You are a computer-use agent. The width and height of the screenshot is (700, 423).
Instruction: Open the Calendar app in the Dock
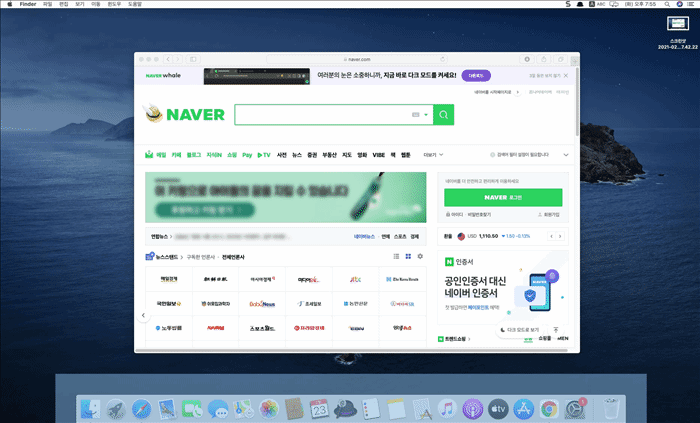320,409
